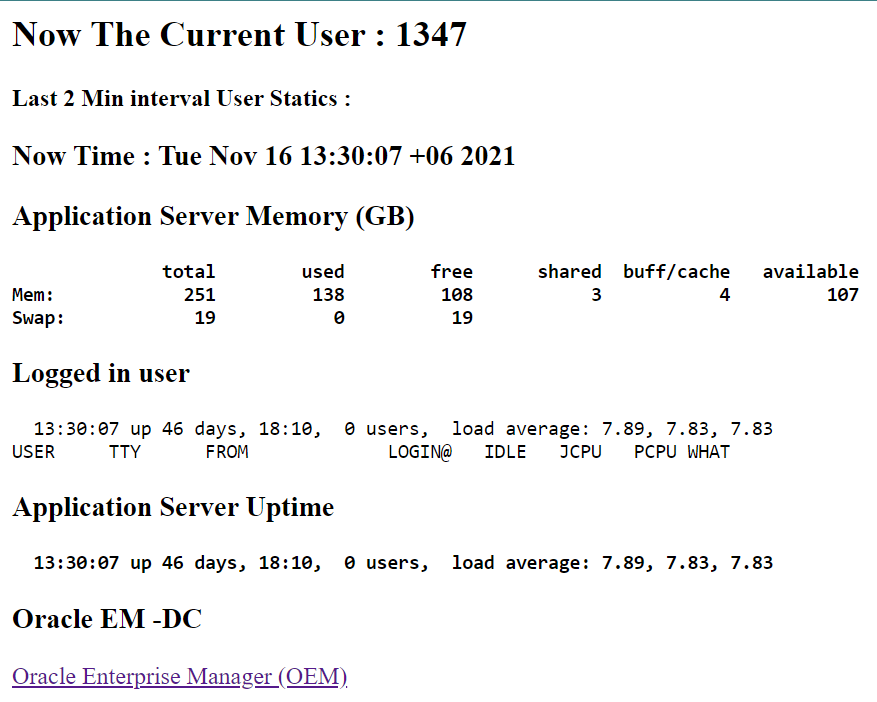This screenshot has height=702, width=877.
Task: Click the 'IDLE' column header
Action: pyautogui.click(x=505, y=452)
